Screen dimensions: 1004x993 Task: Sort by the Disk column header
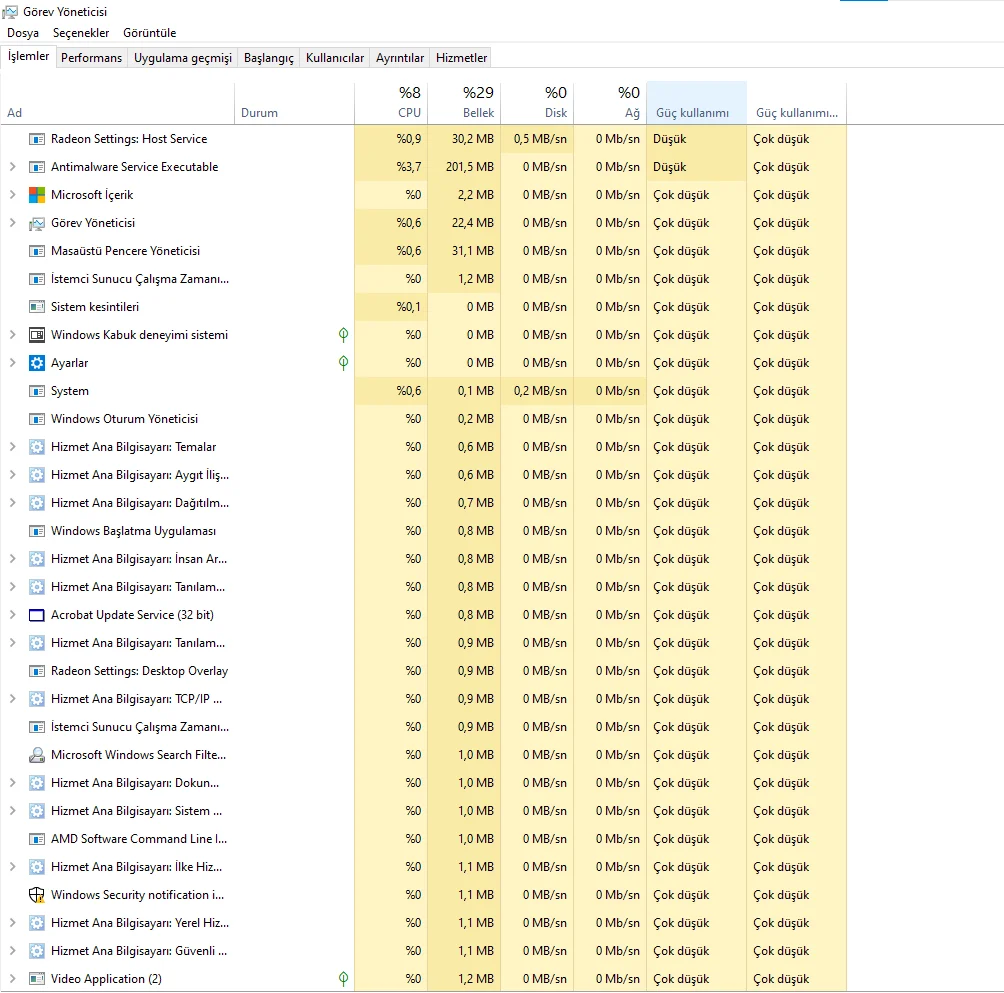pos(537,102)
